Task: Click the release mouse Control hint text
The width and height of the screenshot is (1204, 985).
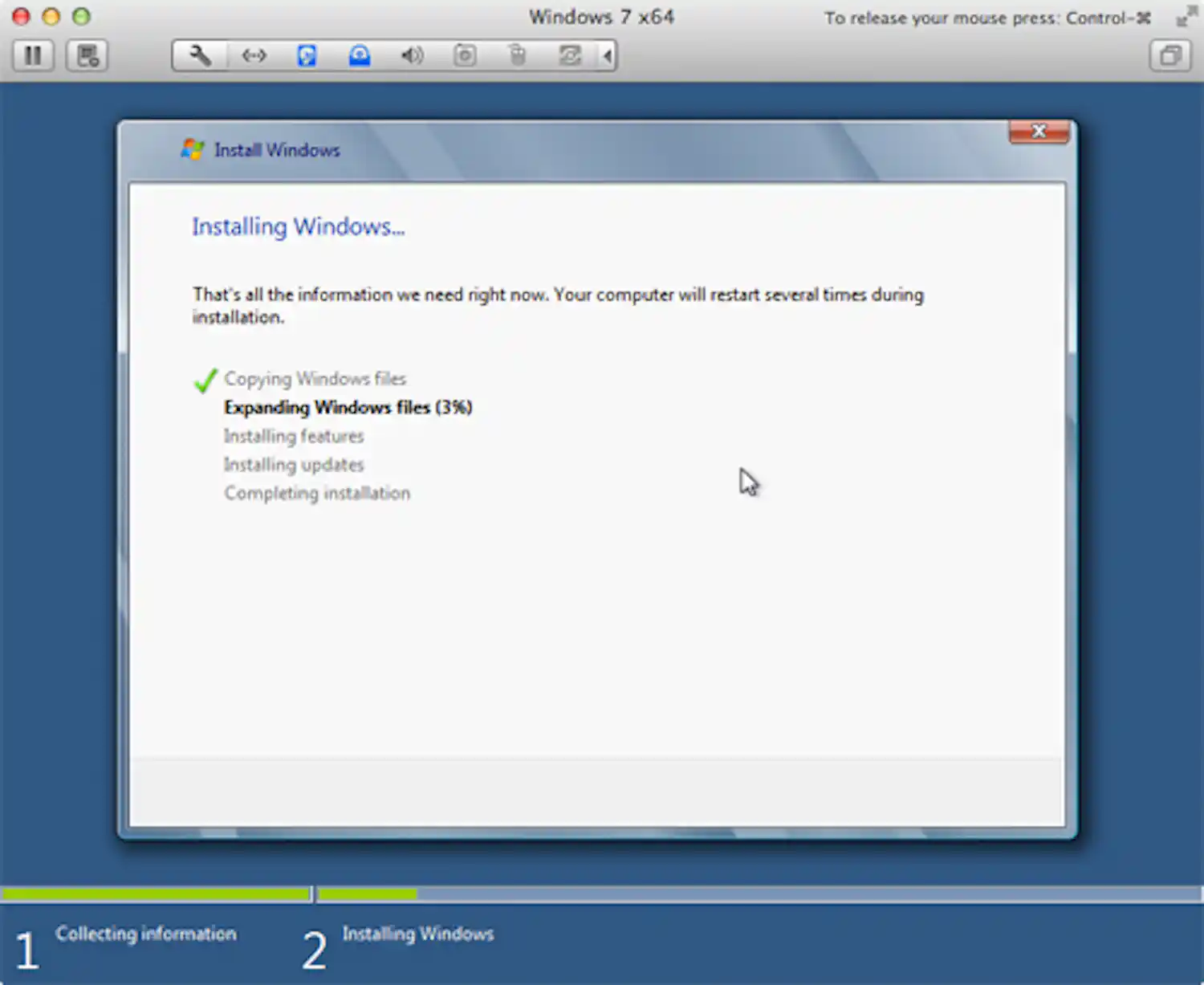Action: (988, 18)
